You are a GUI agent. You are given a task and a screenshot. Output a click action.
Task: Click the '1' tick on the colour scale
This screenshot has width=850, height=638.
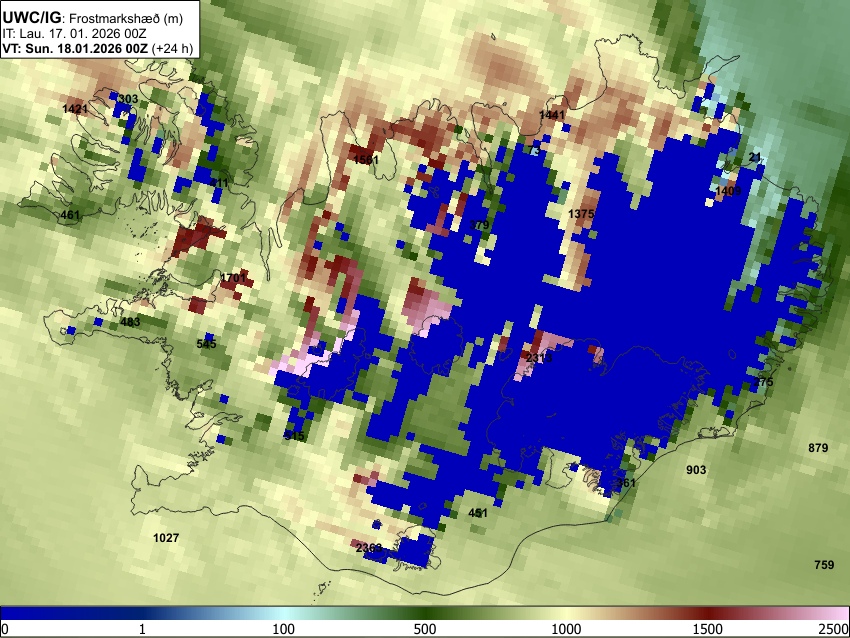coord(142,629)
